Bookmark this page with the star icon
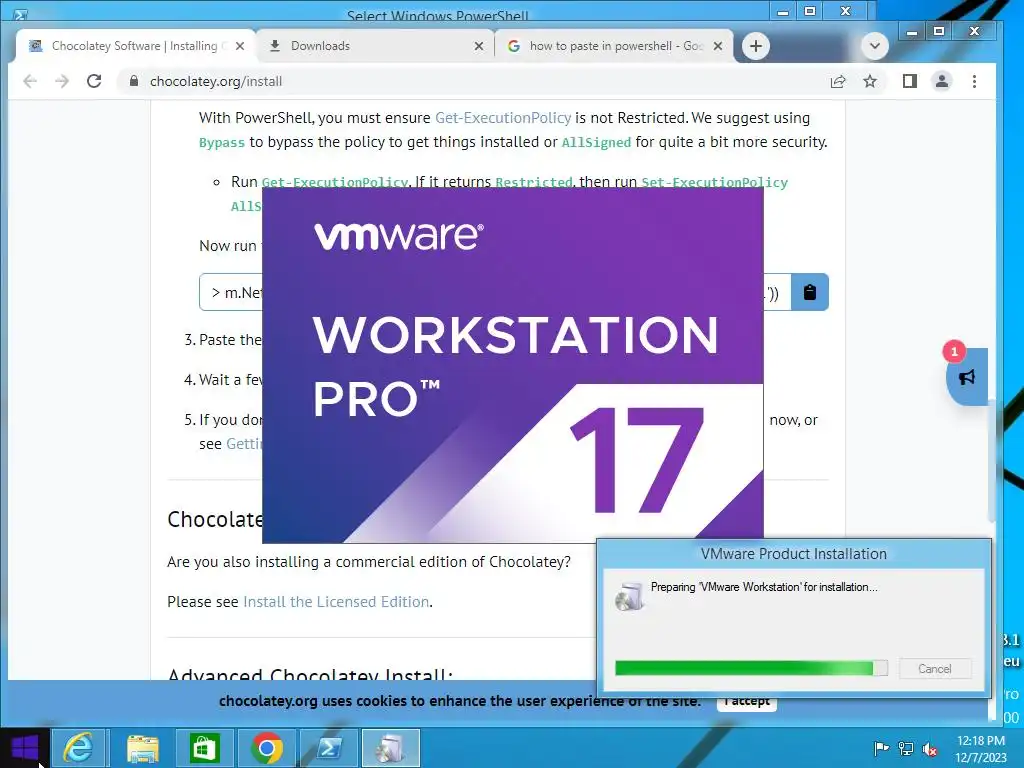 [x=870, y=81]
